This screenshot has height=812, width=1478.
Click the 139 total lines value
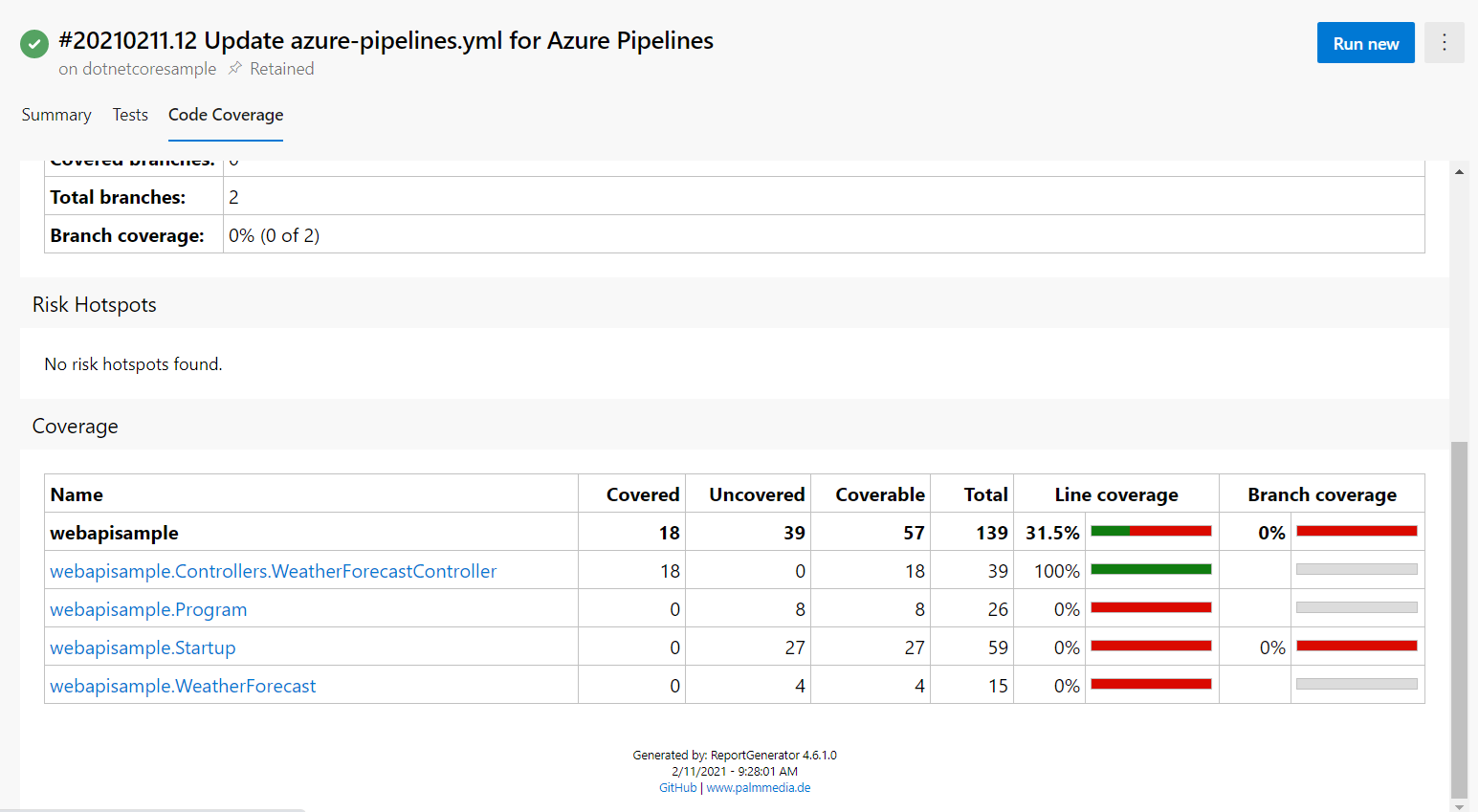(991, 533)
